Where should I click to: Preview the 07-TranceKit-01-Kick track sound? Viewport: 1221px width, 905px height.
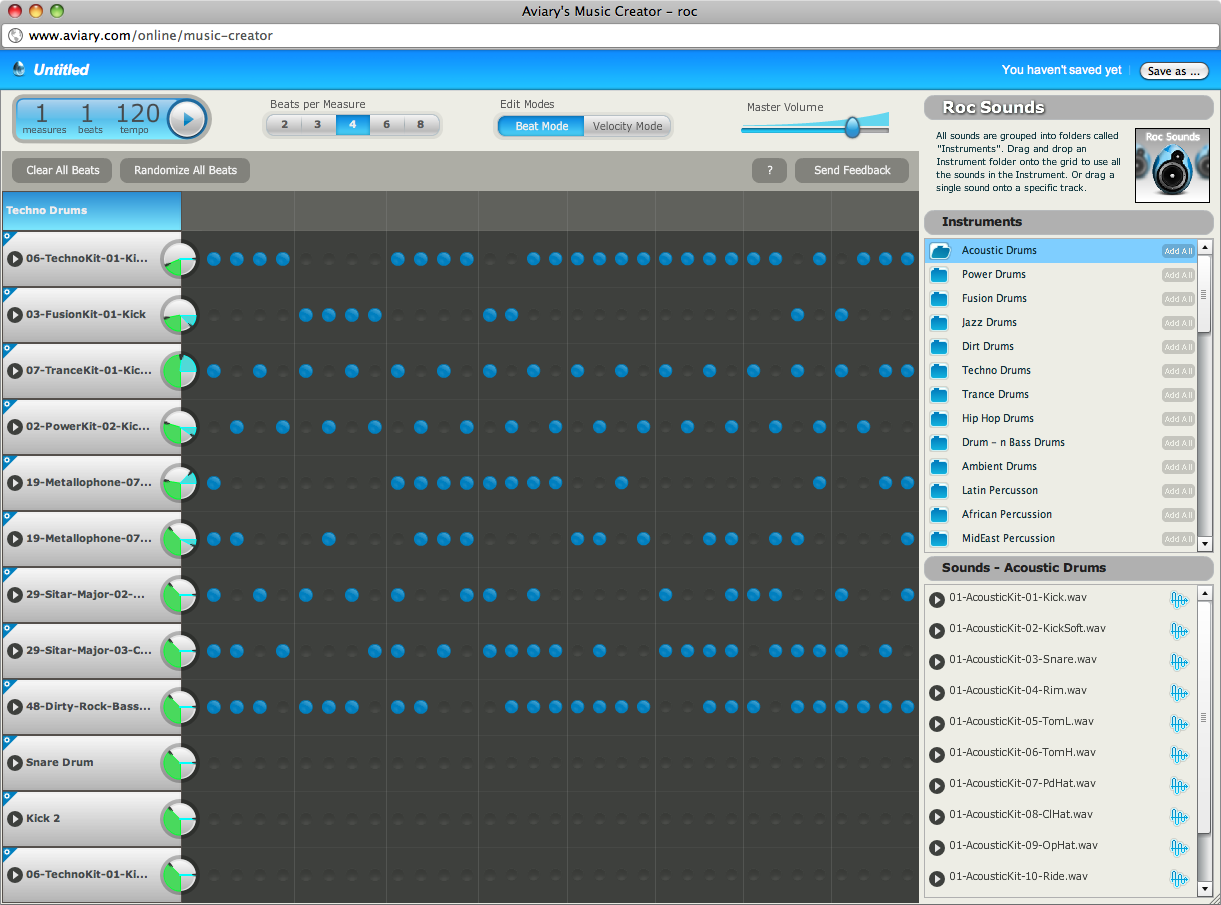pyautogui.click(x=15, y=371)
